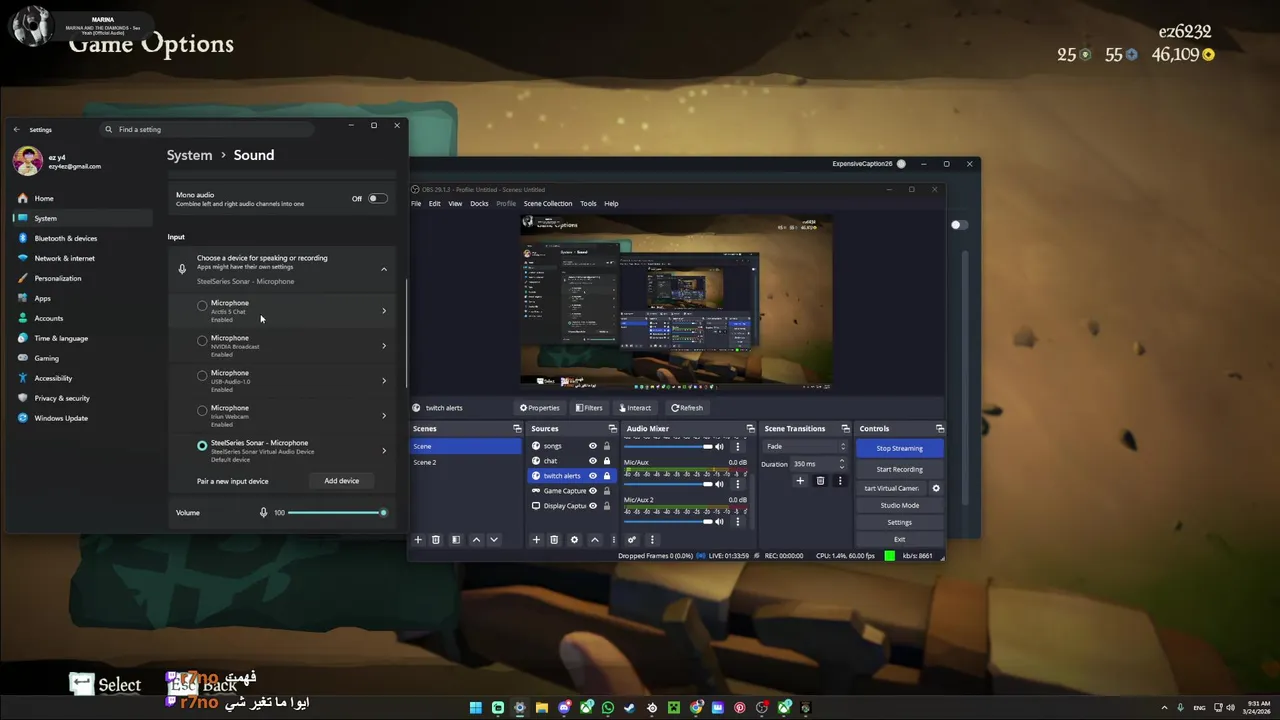This screenshot has width=1280, height=720.
Task: Open source properties gear in Sources toolbar
Action: pos(574,540)
